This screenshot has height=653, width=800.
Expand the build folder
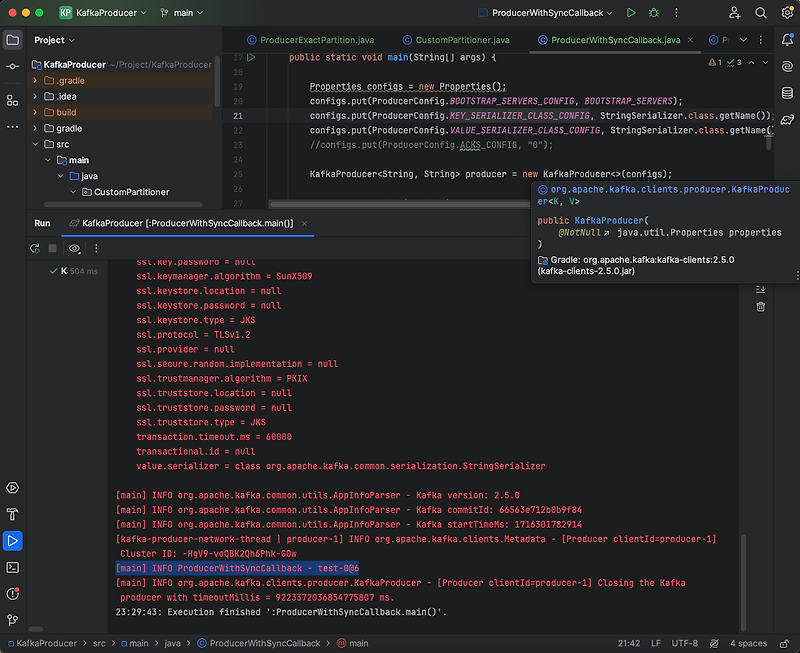pyautogui.click(x=35, y=112)
